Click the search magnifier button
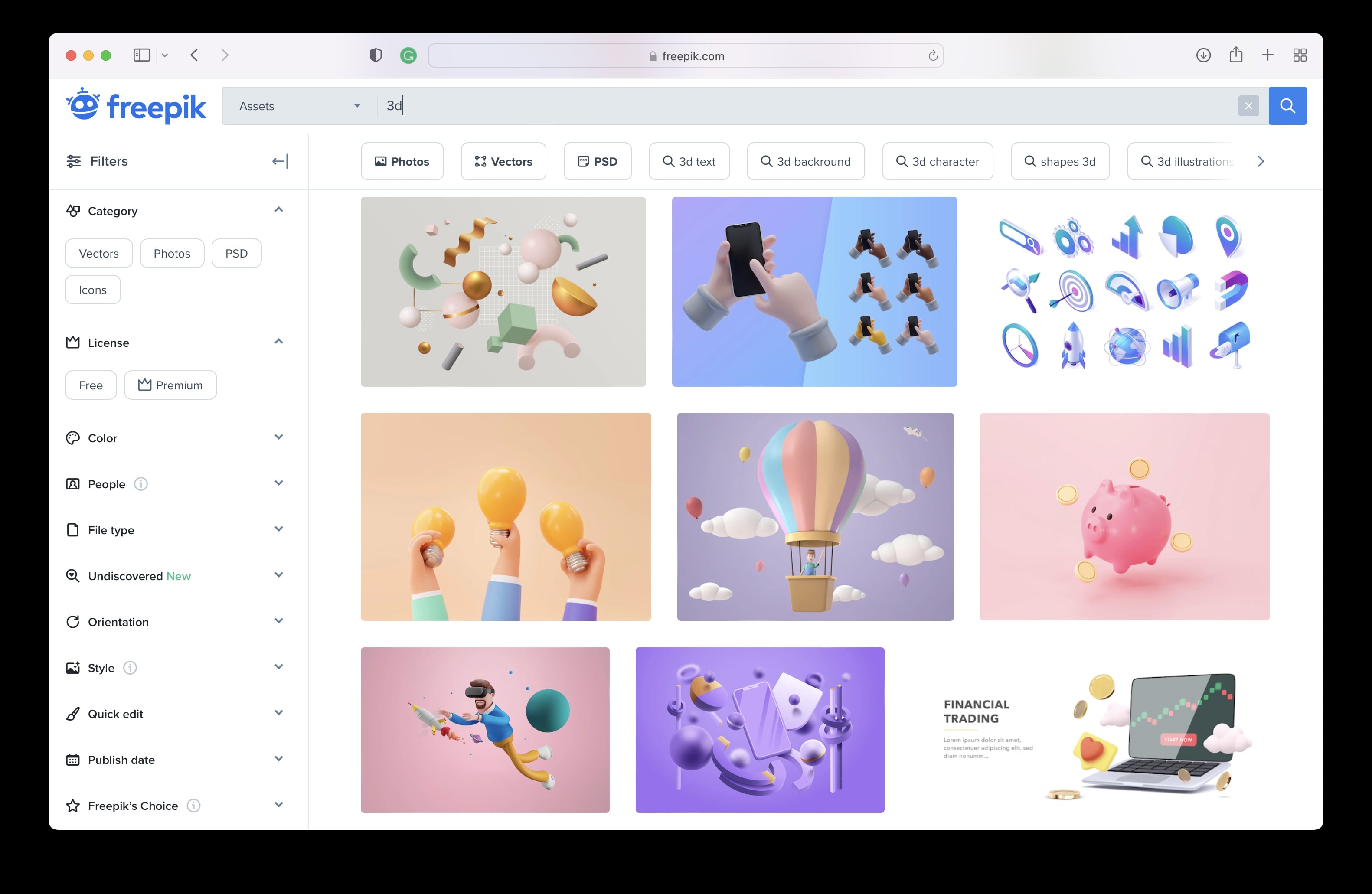 1287,105
